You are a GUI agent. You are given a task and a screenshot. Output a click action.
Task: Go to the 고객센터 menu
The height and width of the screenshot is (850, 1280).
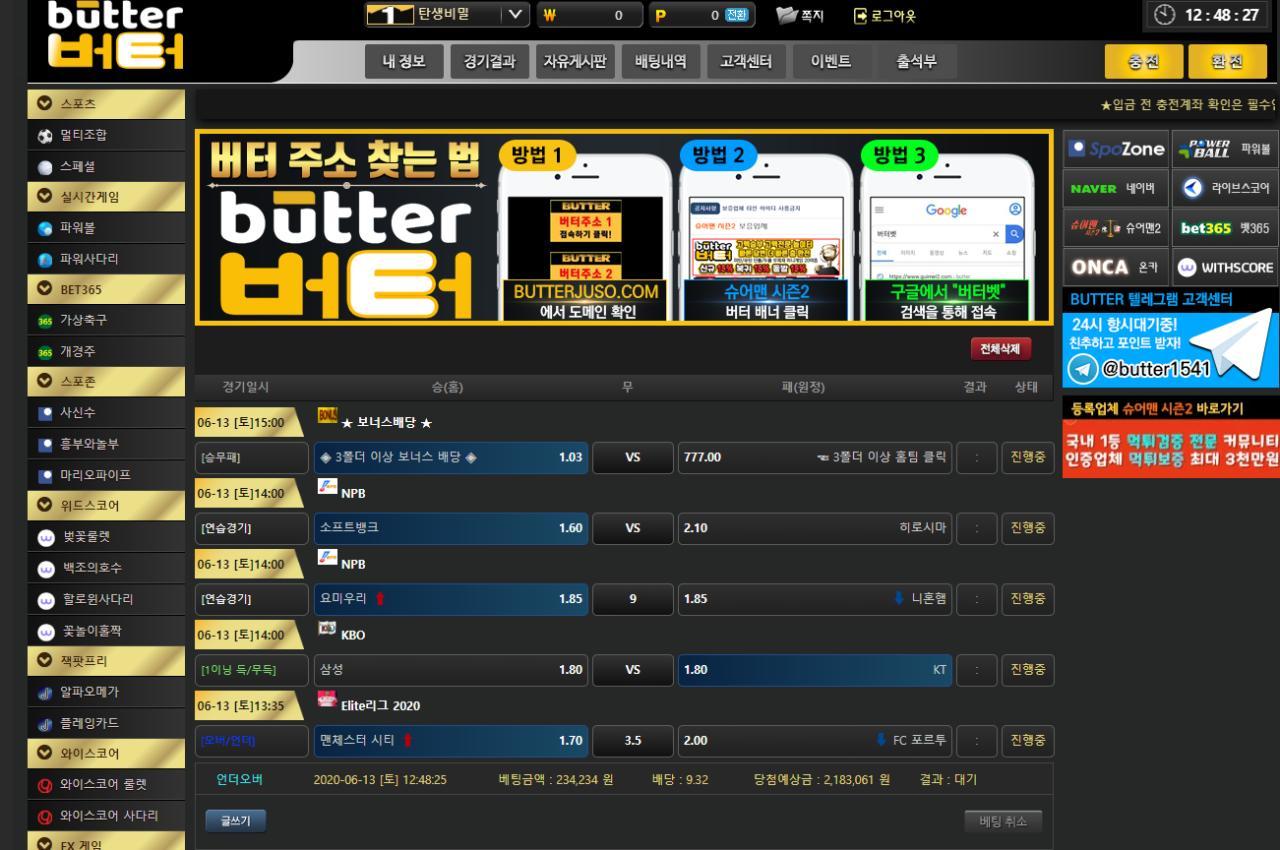coord(746,62)
